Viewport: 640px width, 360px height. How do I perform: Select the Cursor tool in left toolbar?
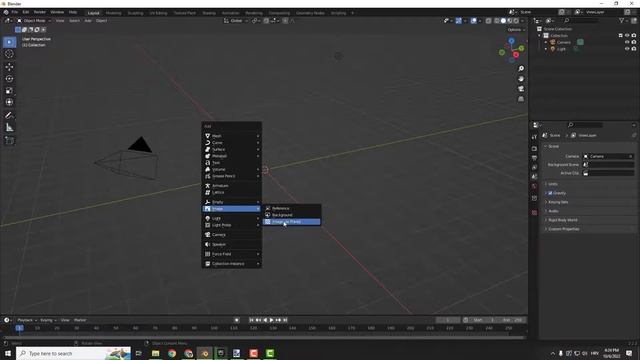(x=9, y=54)
